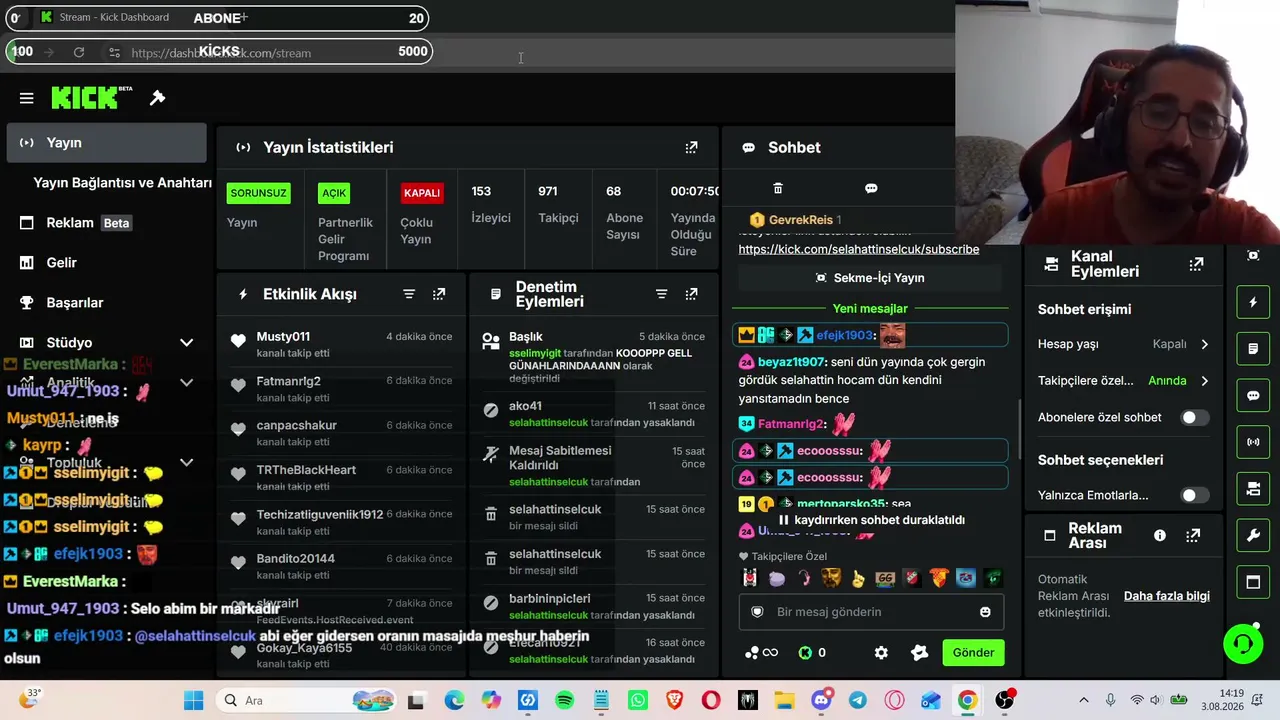Filter the Denetim Eylemleri list
Viewport: 1280px width, 720px height.
click(661, 294)
